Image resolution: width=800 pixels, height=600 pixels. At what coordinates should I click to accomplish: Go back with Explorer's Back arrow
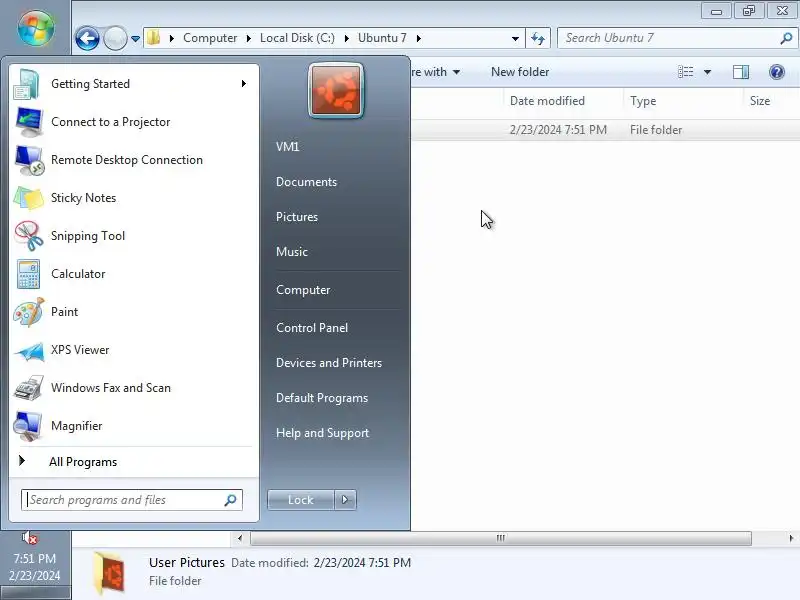coord(87,38)
